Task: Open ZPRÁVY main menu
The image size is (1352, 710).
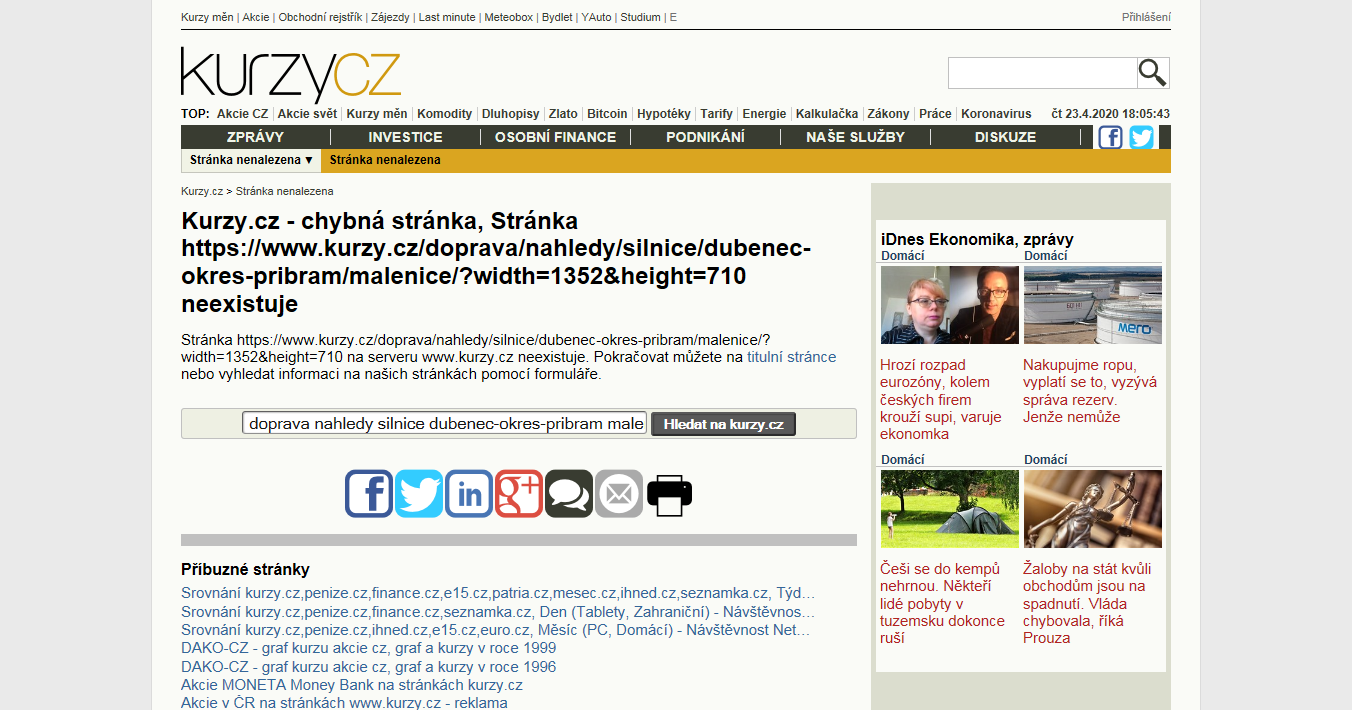Action: 255,137
